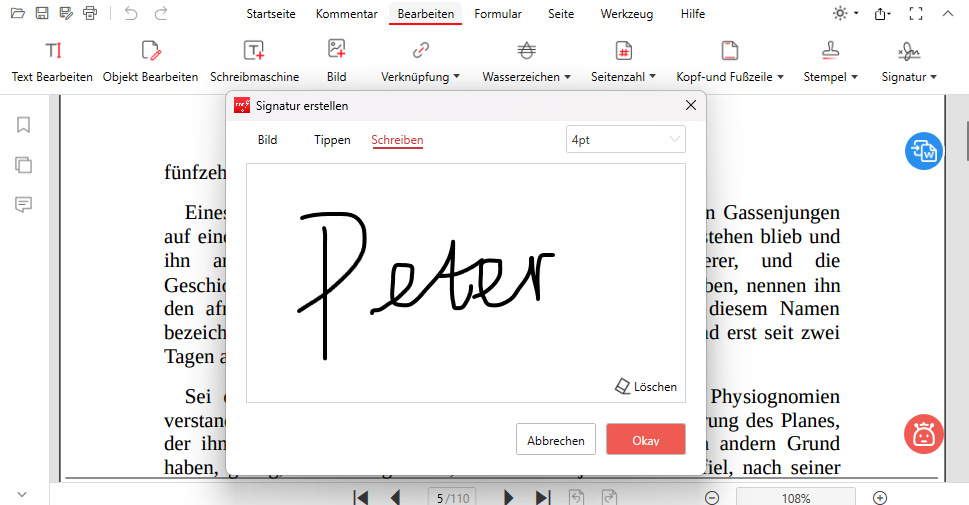This screenshot has height=505, width=969.
Task: Switch to the Tippen signature tab
Action: click(332, 140)
